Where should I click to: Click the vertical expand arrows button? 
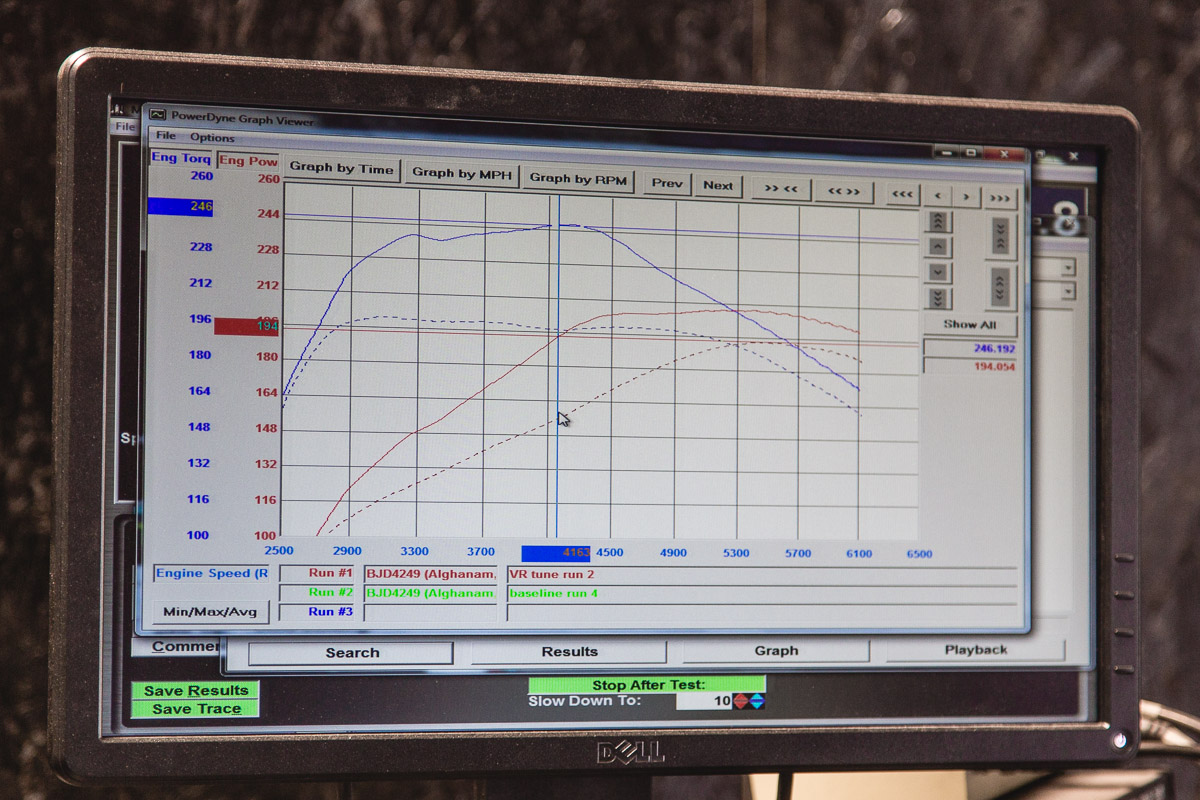point(1000,288)
